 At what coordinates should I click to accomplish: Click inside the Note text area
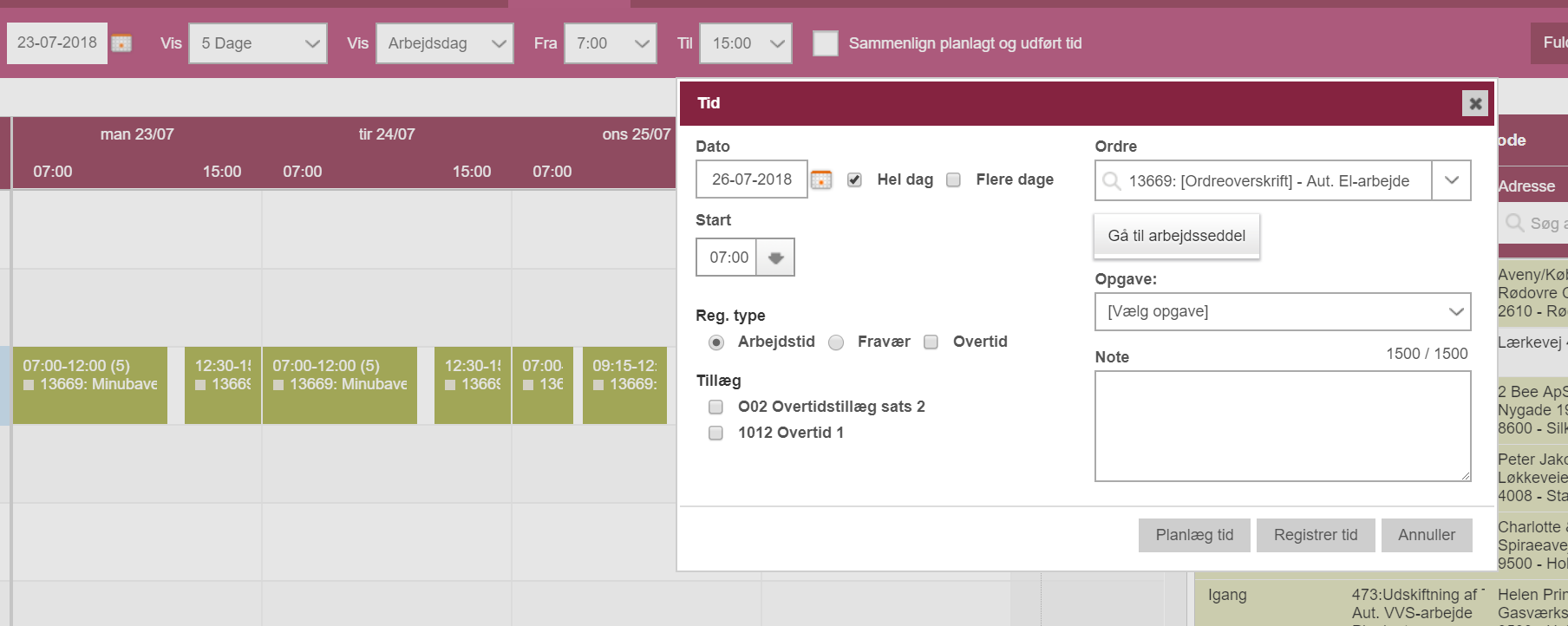(x=1283, y=426)
